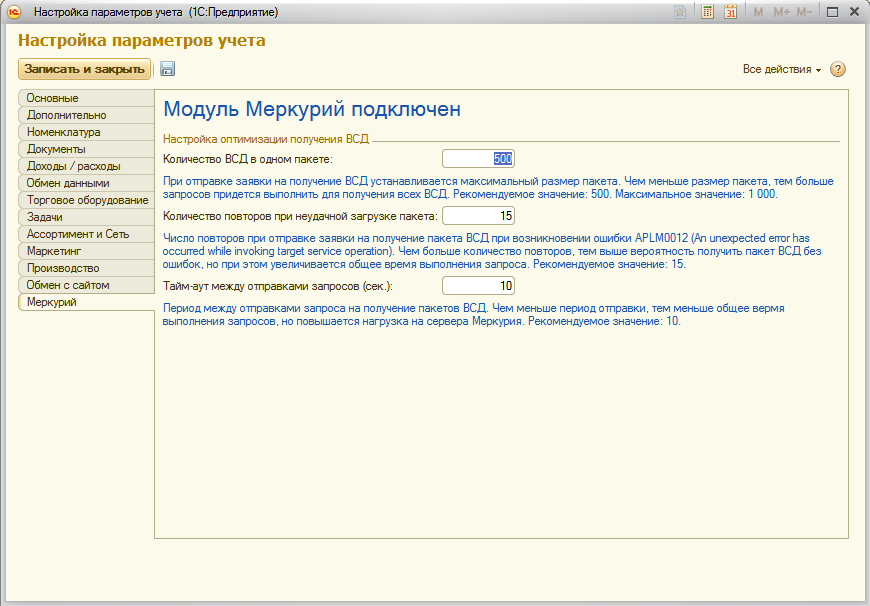
Task: Click the save diskette icon
Action: 167,69
